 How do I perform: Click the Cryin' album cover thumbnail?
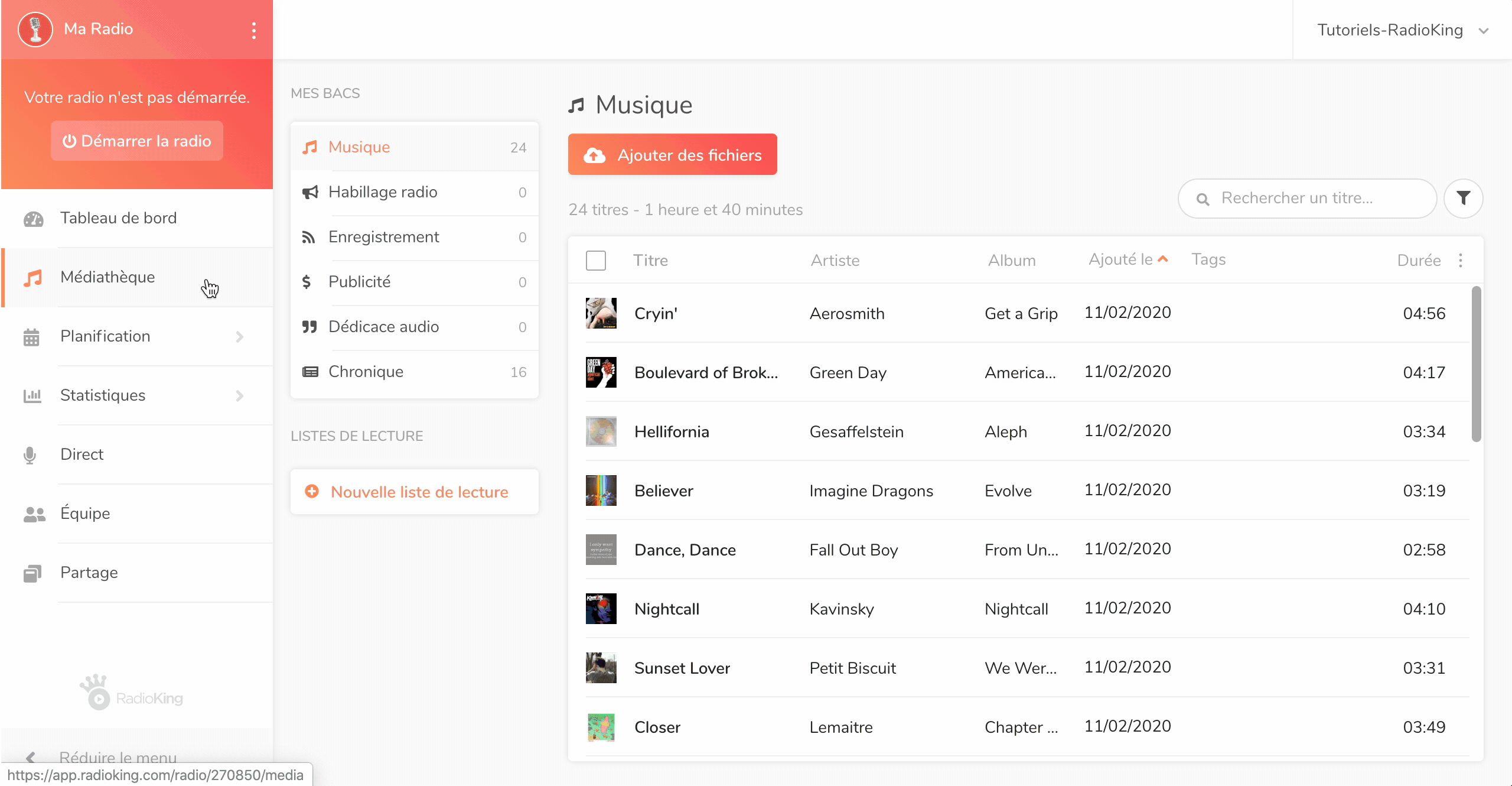point(601,313)
